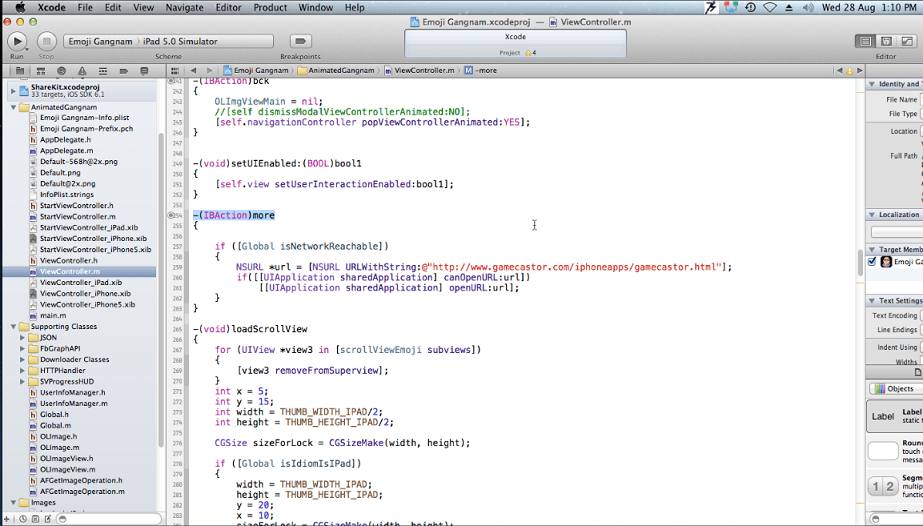The height and width of the screenshot is (526, 923).
Task: Open the Editor menu
Action: (228, 8)
